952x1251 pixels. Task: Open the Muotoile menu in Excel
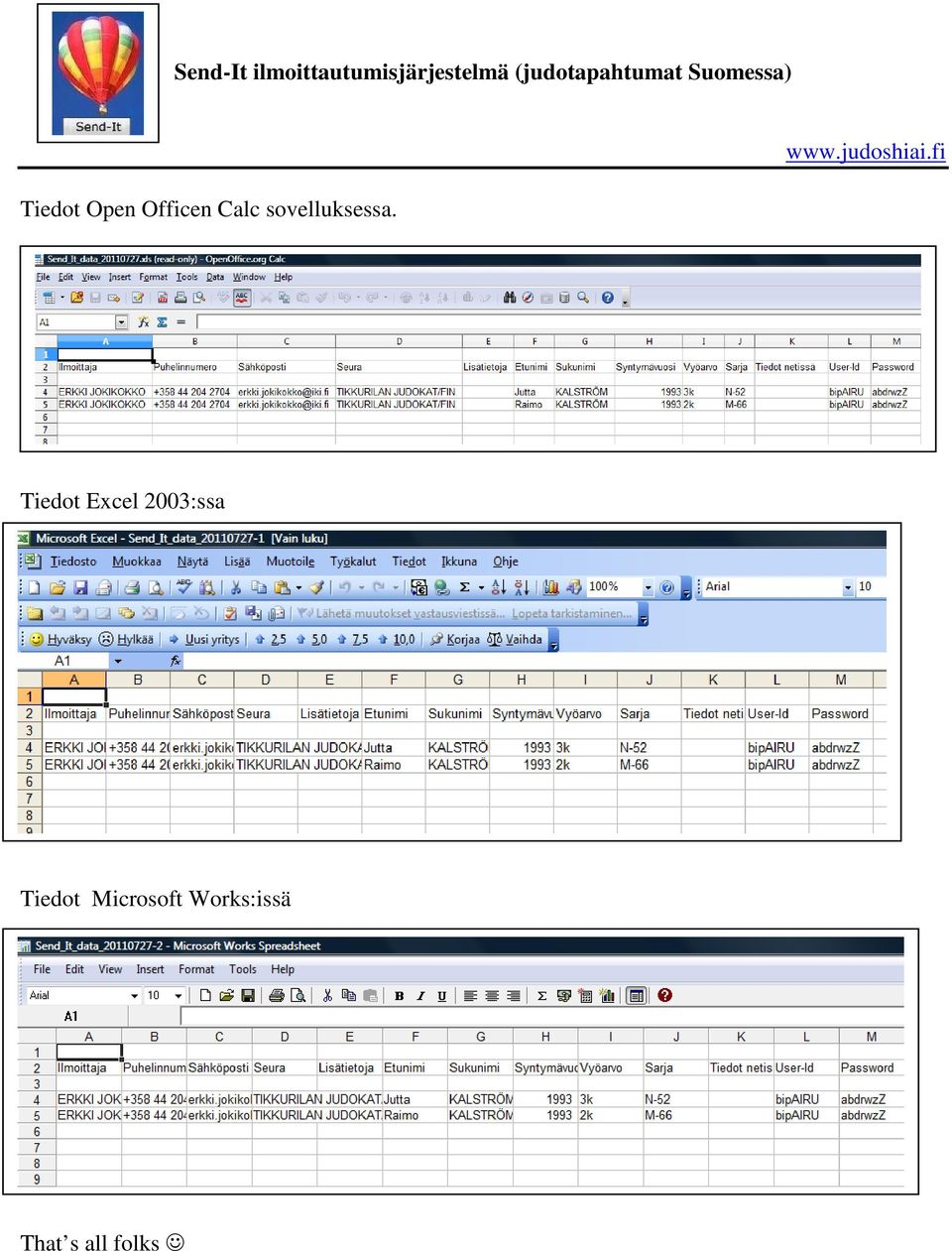click(291, 562)
